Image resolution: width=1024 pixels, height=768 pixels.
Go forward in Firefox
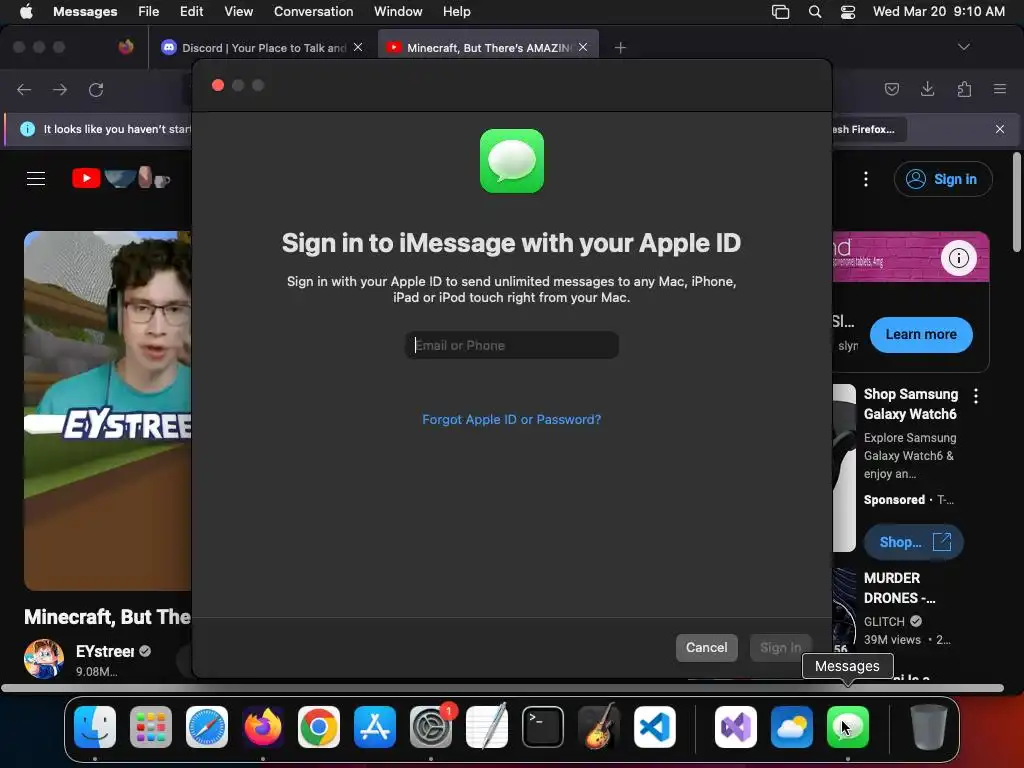point(60,89)
